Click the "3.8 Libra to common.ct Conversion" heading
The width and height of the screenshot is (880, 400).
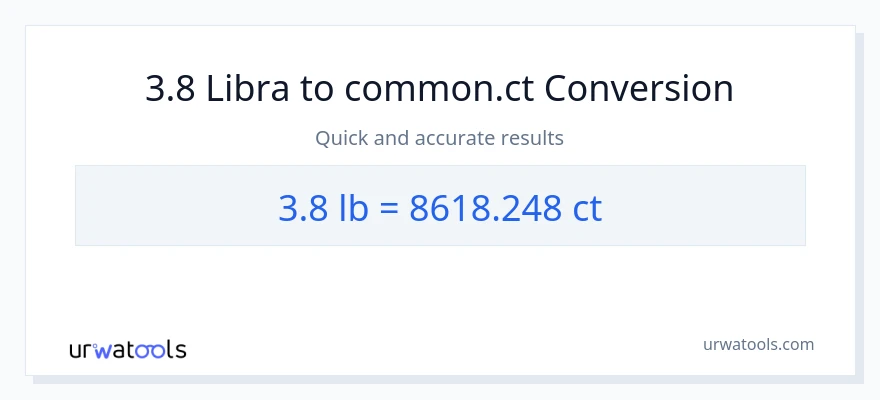(440, 89)
